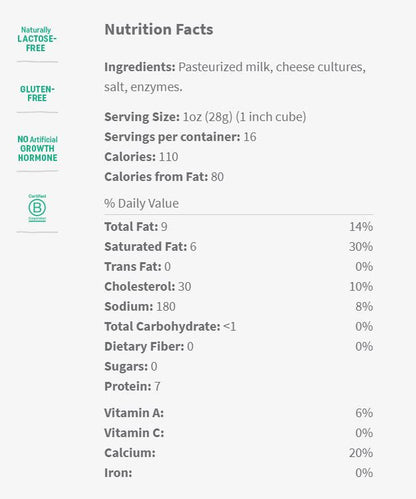Click the Cholesterol row
Image resolution: width=416 pixels, height=499 pixels.
(x=239, y=287)
